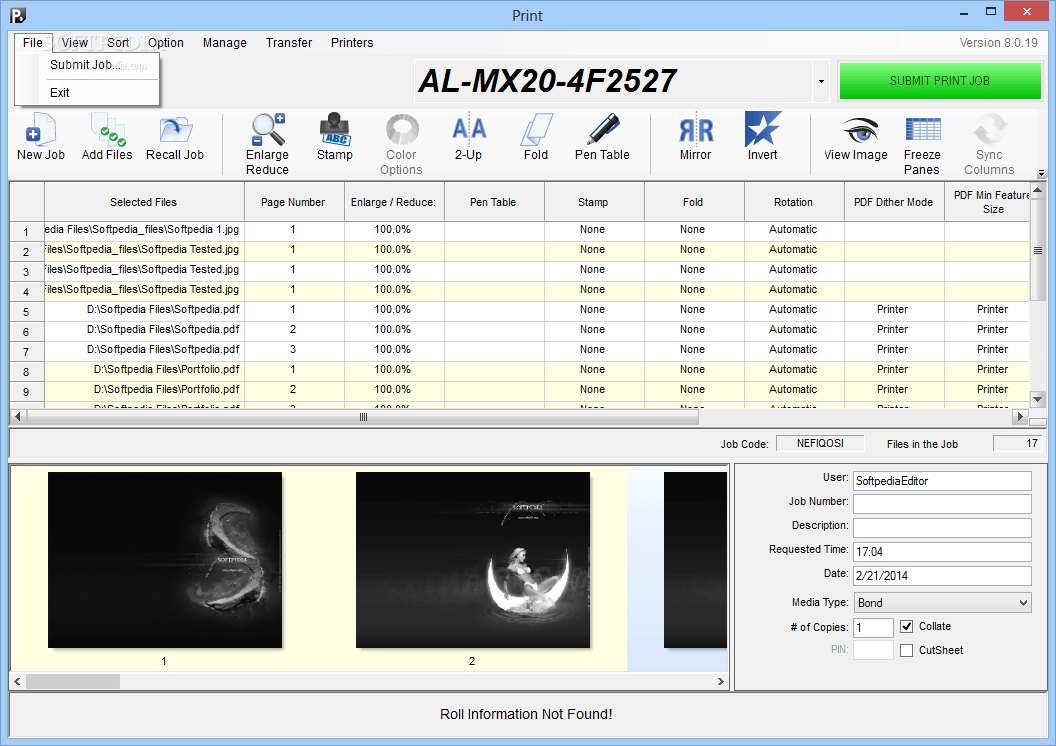
Task: Click the Page Number column header
Action: coord(294,202)
